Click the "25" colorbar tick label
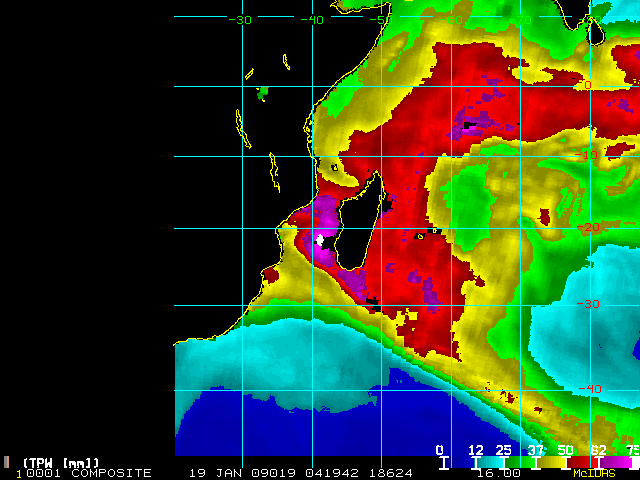The width and height of the screenshot is (640, 480). (x=503, y=450)
